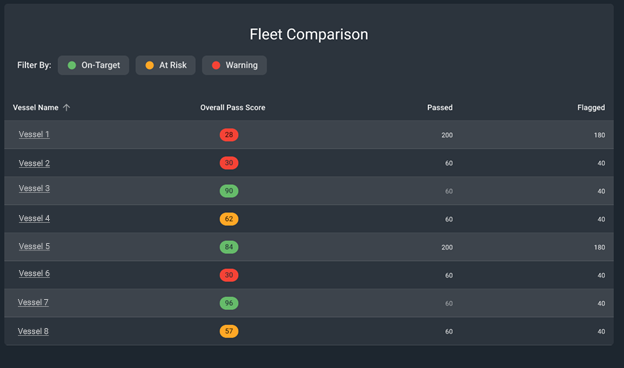This screenshot has height=368, width=624.
Task: Open the Vessel 3 link
Action: click(34, 188)
